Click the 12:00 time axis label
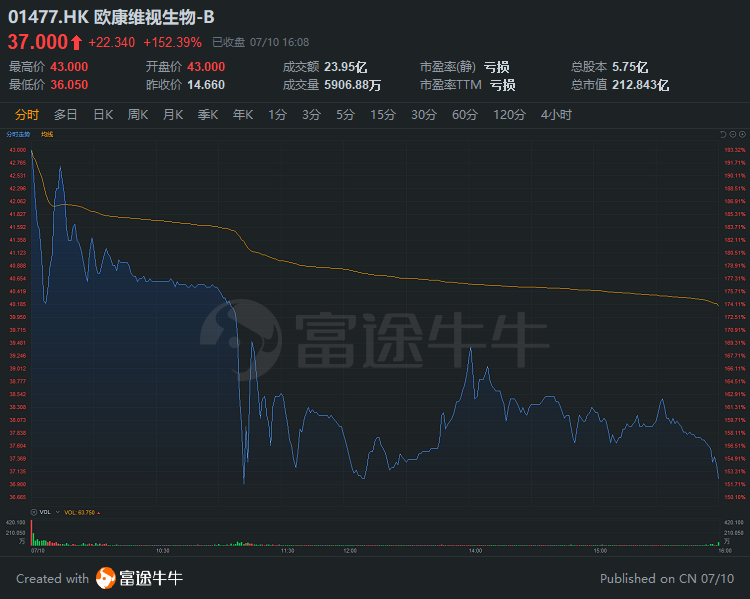 click(350, 551)
